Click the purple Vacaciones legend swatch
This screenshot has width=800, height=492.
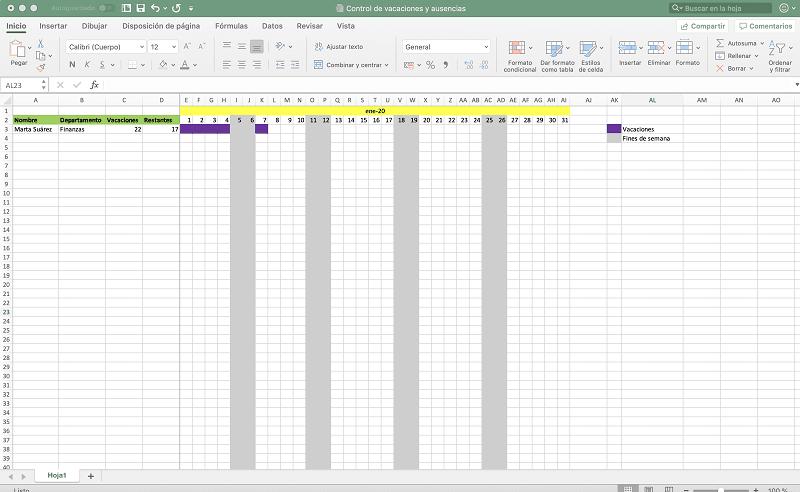[613, 129]
